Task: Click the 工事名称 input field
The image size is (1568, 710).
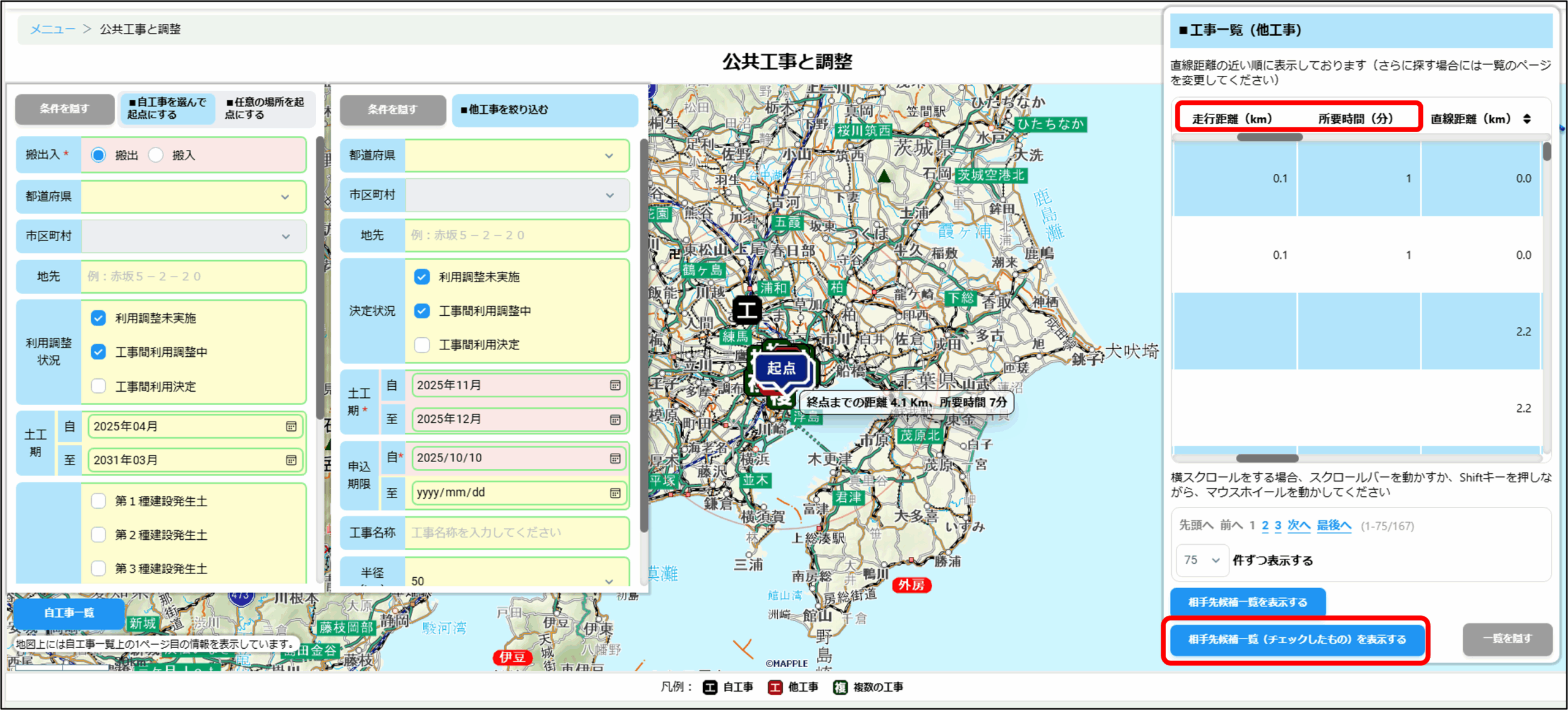Action: coord(516,532)
